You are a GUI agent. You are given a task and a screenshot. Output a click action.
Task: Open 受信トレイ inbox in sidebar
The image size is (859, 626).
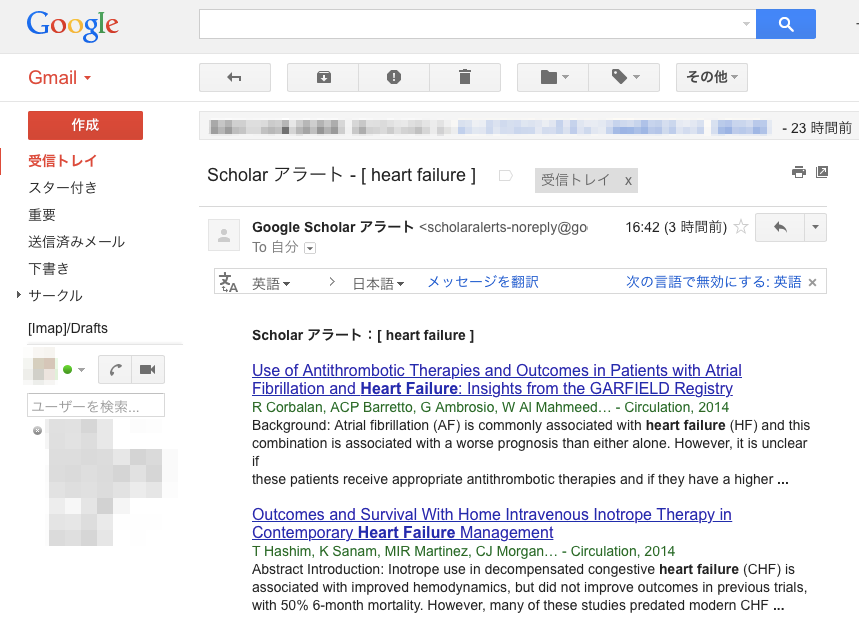(62, 160)
